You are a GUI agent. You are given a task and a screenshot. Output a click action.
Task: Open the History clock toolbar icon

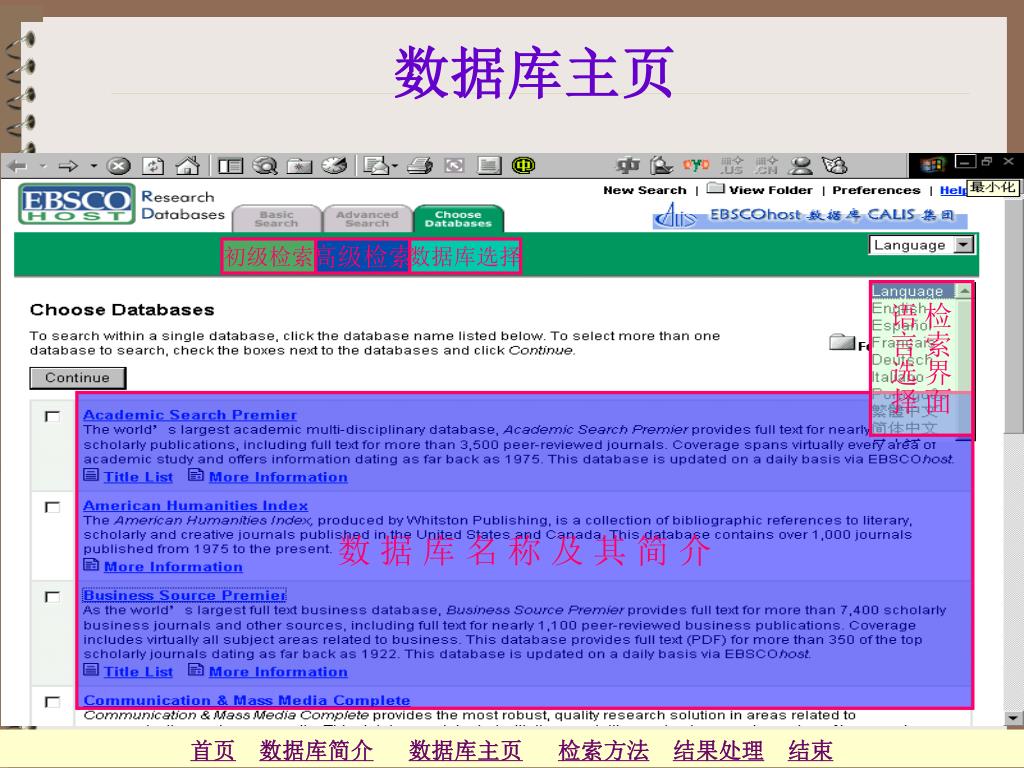334,166
